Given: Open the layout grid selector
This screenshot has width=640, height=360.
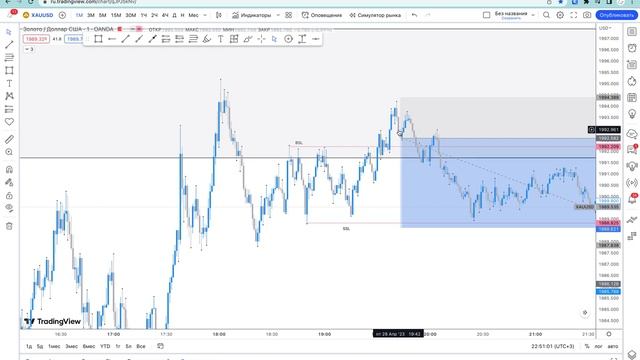Looking at the screenshot, I should pos(289,15).
